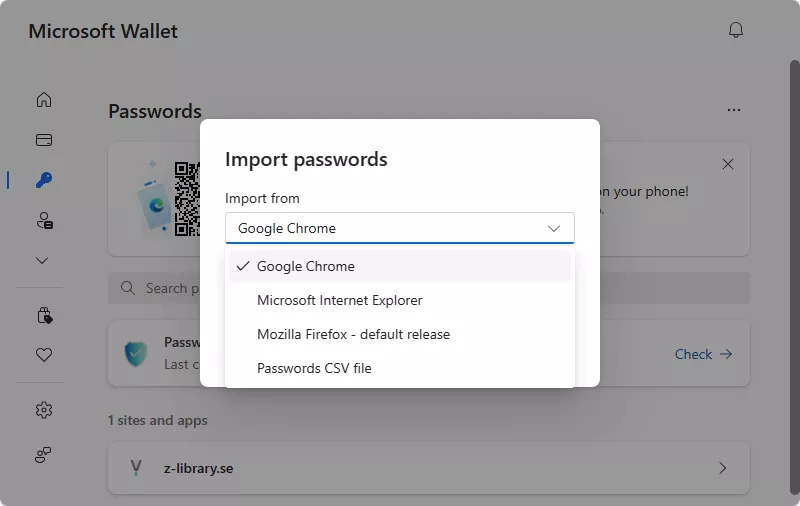
Task: Choose Google Chrome option
Action: point(399,266)
